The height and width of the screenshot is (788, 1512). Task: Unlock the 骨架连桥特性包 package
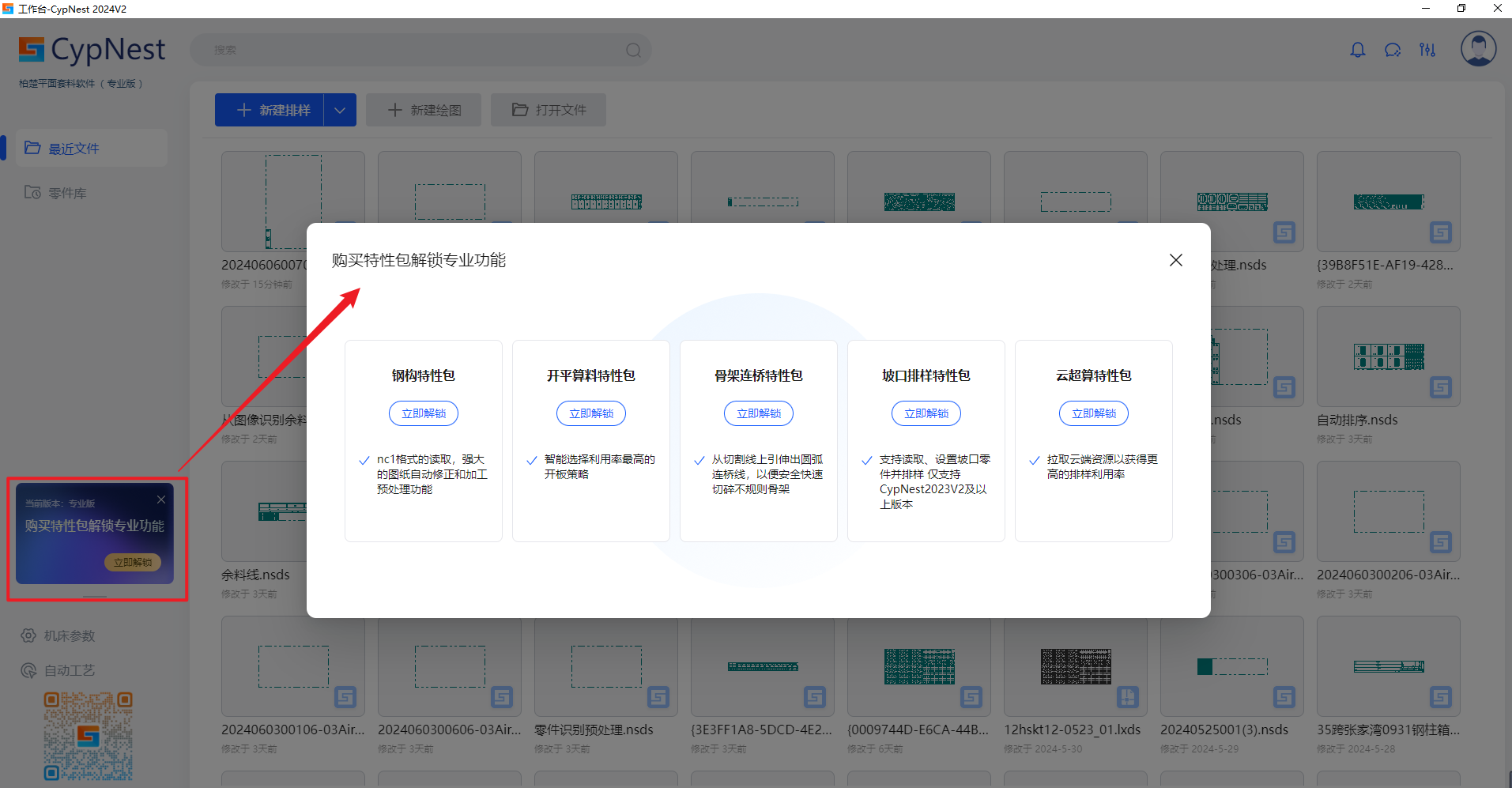[759, 413]
